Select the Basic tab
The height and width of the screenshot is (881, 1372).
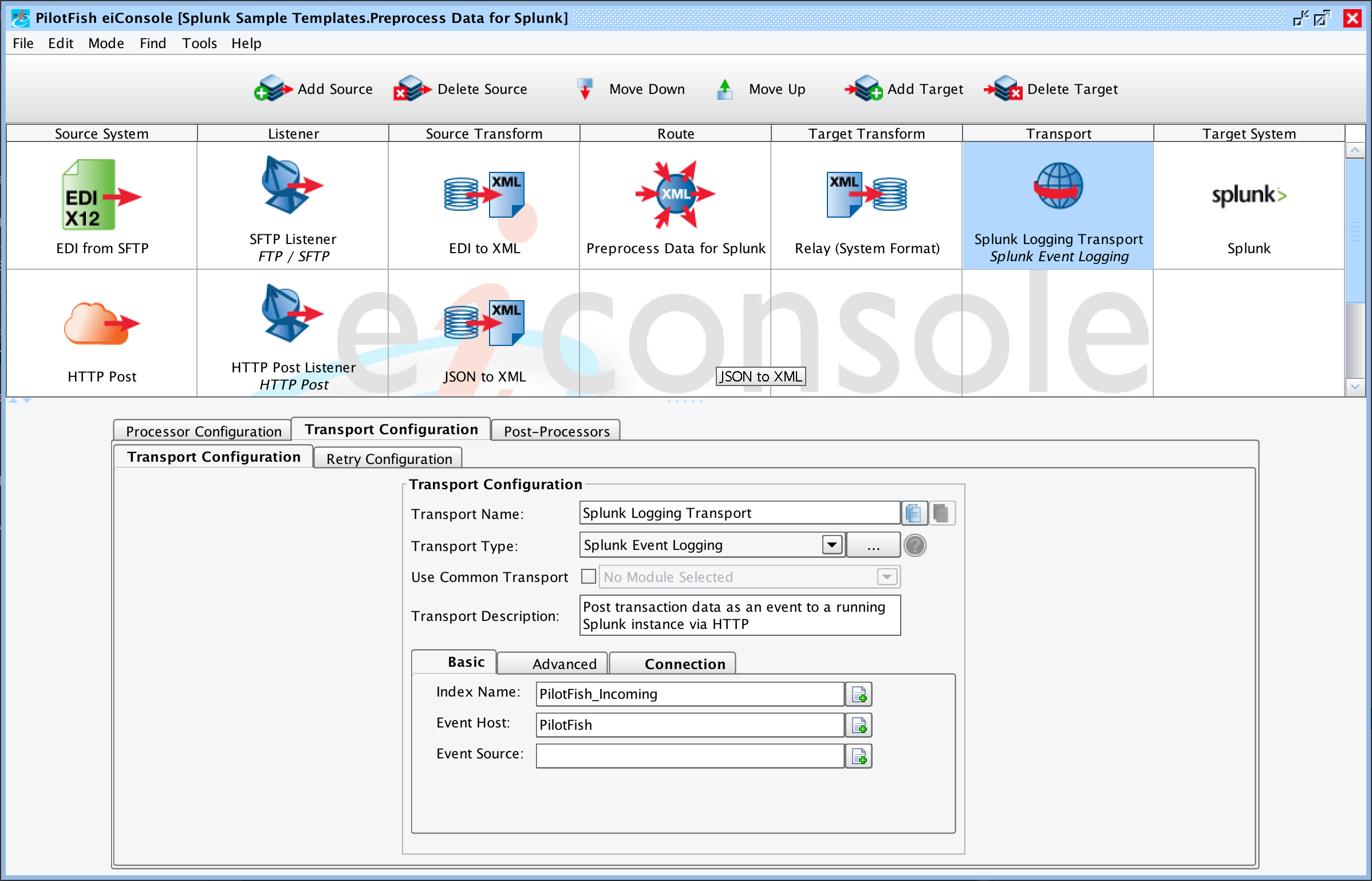[454, 662]
